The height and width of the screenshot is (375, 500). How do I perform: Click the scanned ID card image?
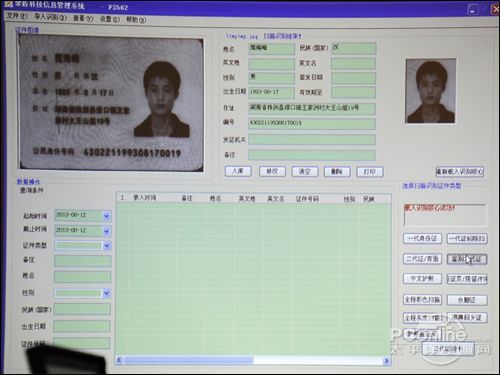pos(111,103)
